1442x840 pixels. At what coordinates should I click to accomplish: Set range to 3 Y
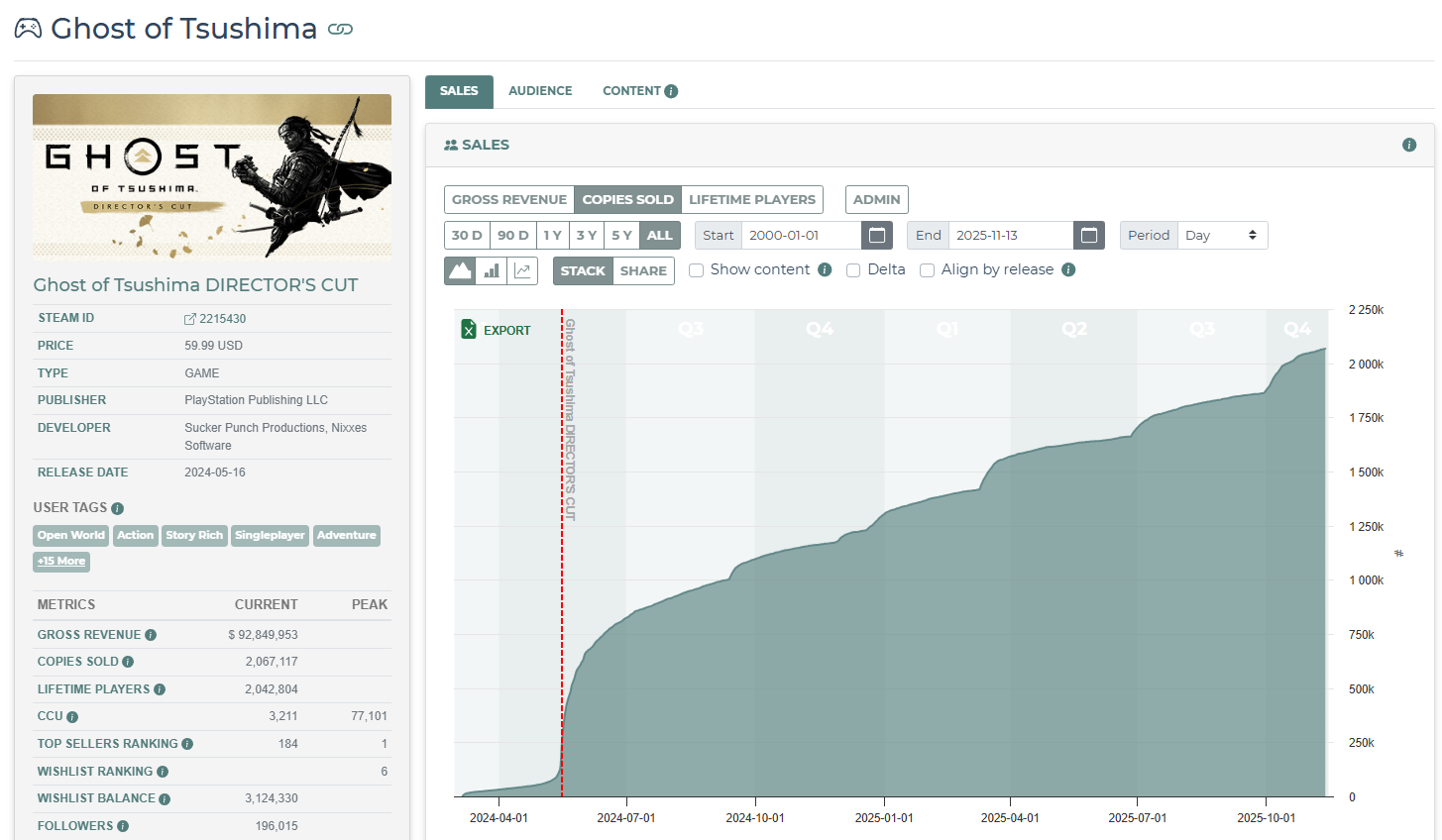tap(587, 235)
